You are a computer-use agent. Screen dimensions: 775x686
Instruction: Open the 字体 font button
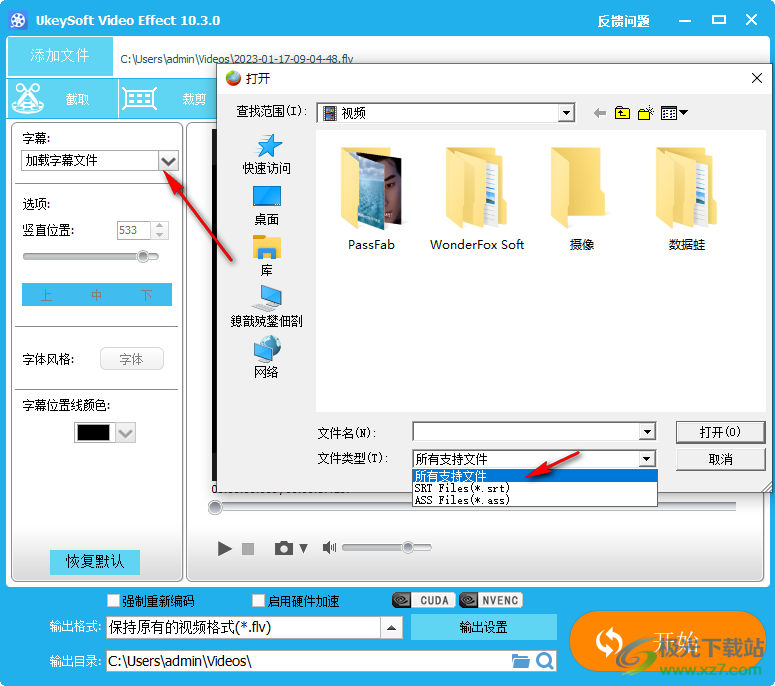pos(131,359)
